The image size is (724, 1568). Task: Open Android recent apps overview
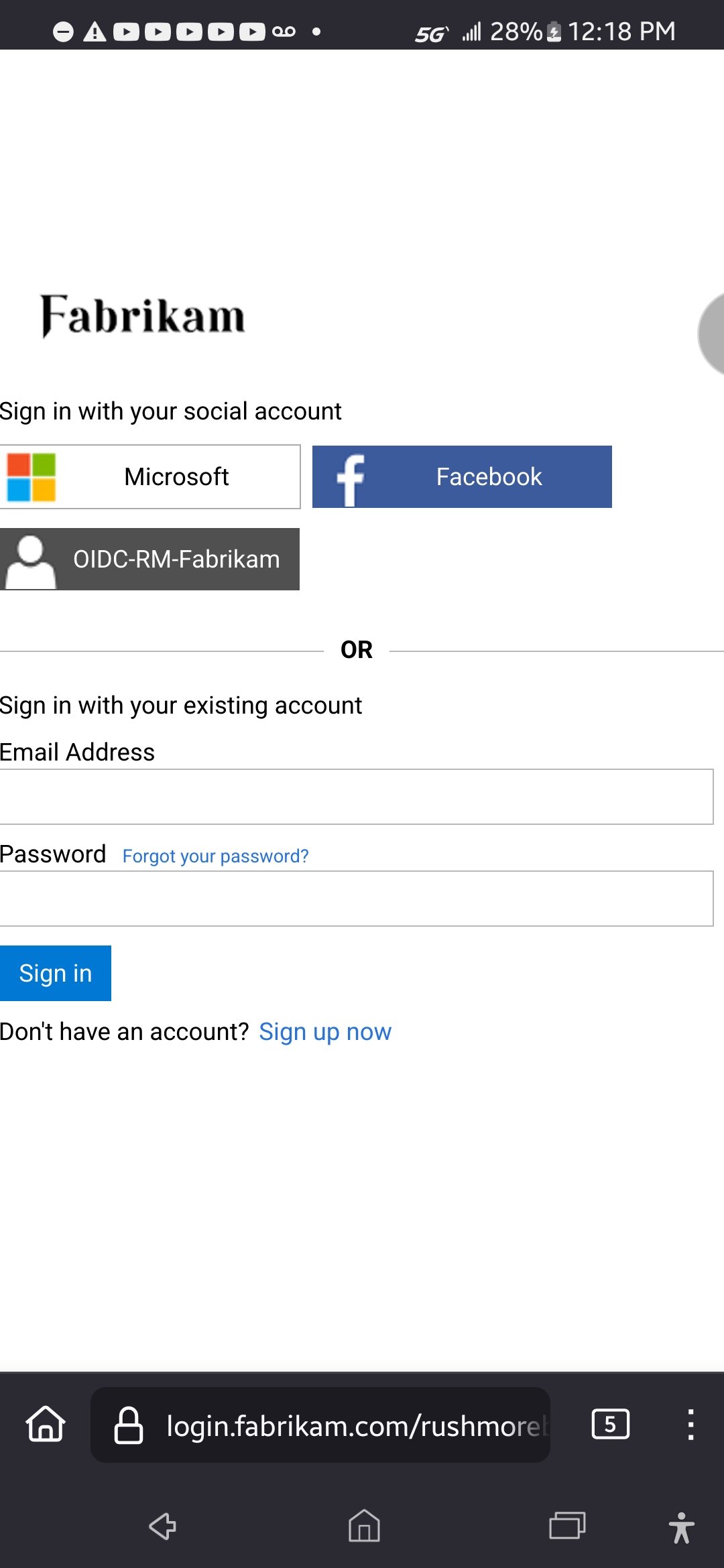tap(567, 1526)
